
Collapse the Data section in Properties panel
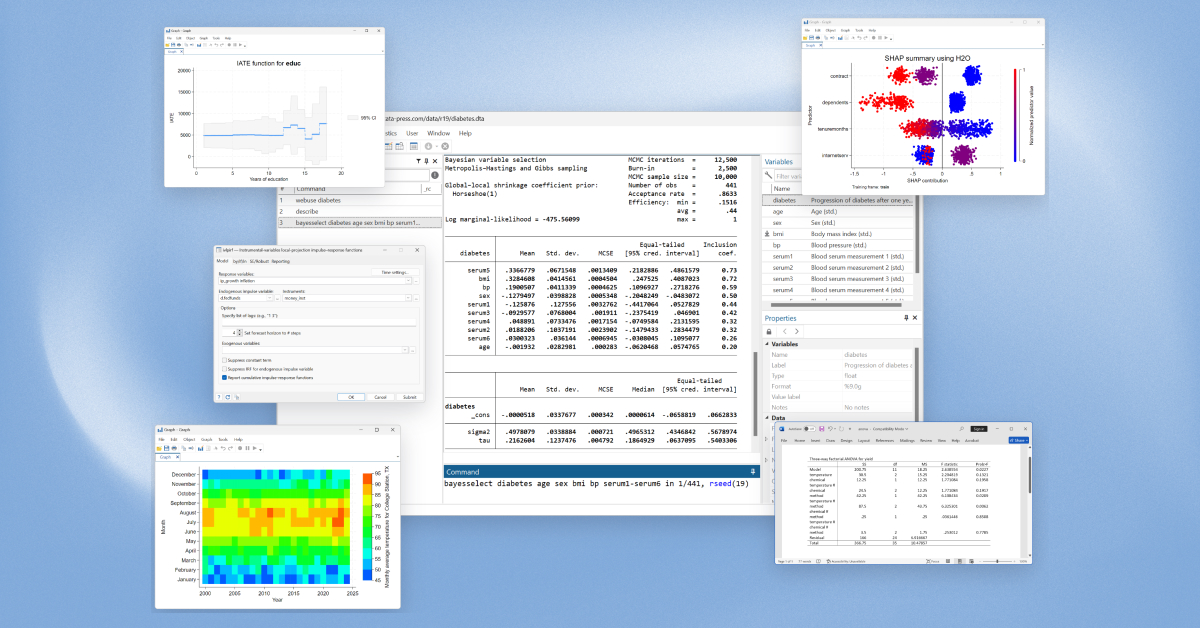[769, 417]
